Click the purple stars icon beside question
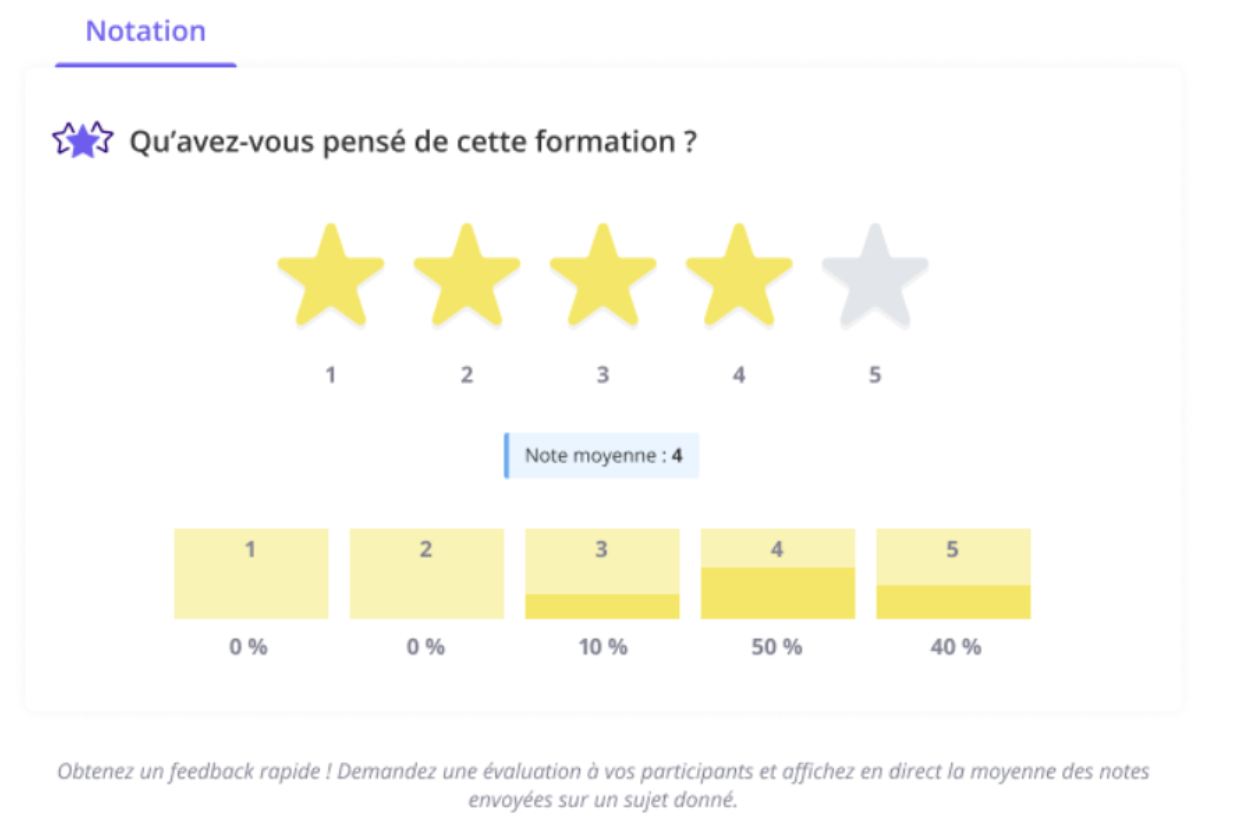Image resolution: width=1240 pixels, height=829 pixels. [x=83, y=141]
